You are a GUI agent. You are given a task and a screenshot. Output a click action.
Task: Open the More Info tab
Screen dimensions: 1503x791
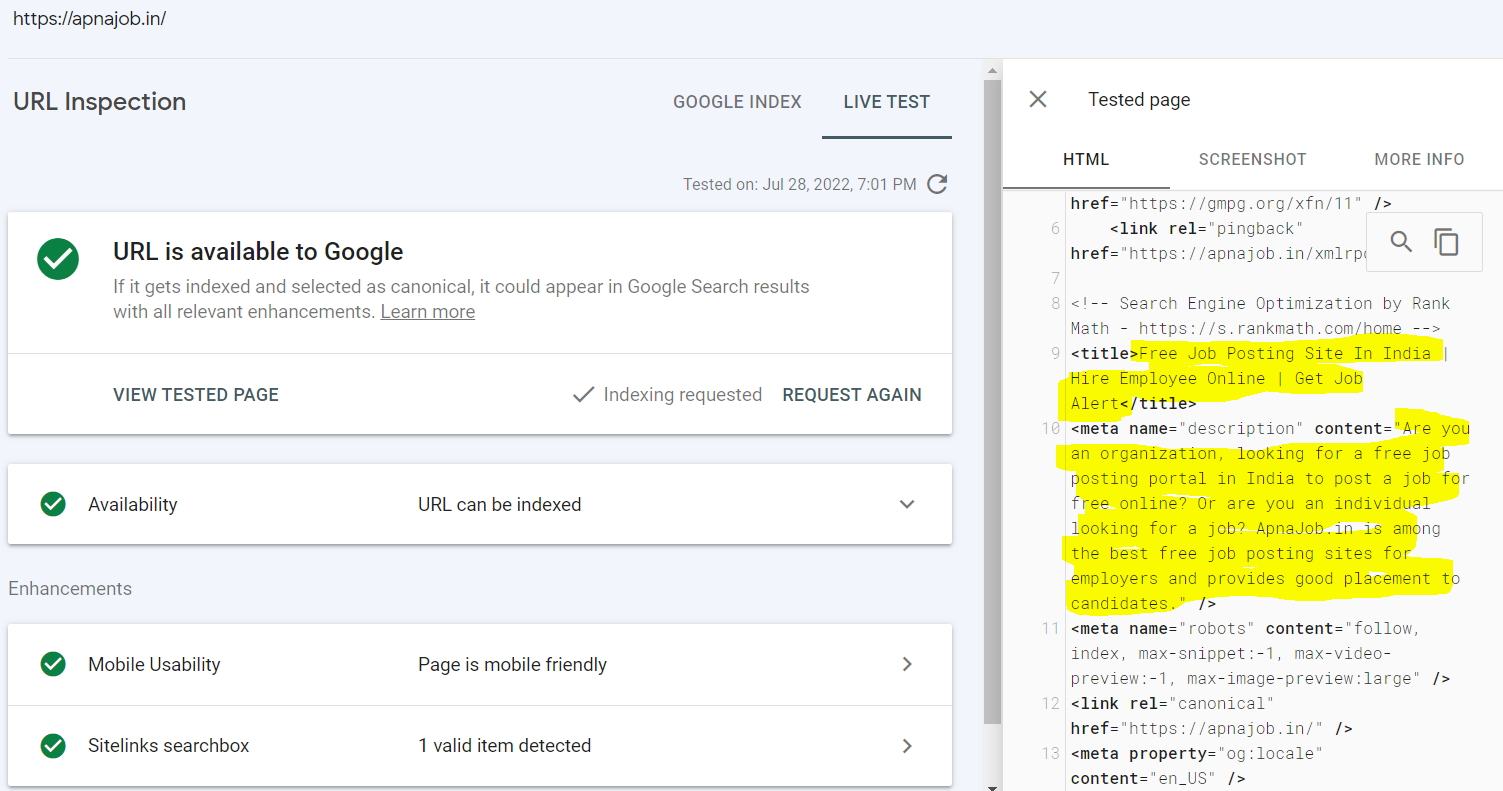(1419, 160)
